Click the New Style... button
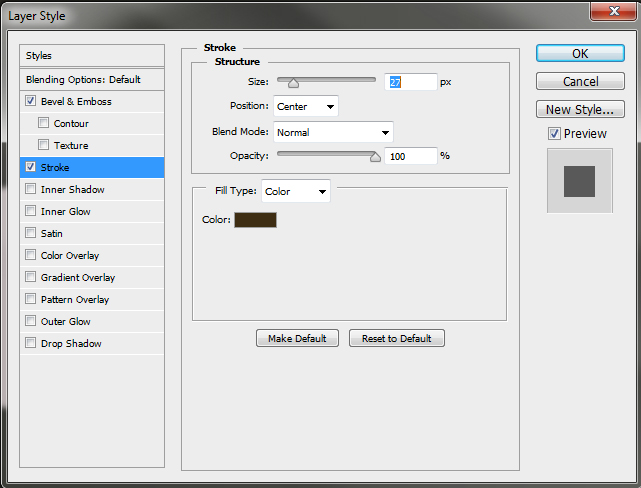Image resolution: width=641 pixels, height=488 pixels. pyautogui.click(x=580, y=110)
